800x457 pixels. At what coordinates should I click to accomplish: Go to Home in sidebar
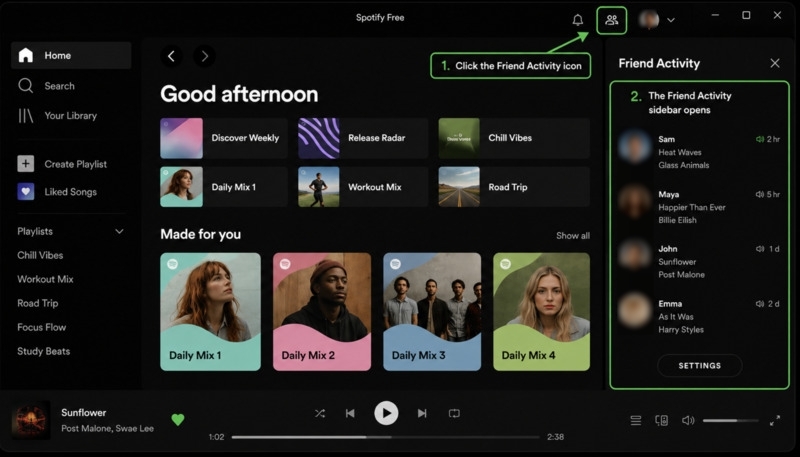[x=71, y=55]
